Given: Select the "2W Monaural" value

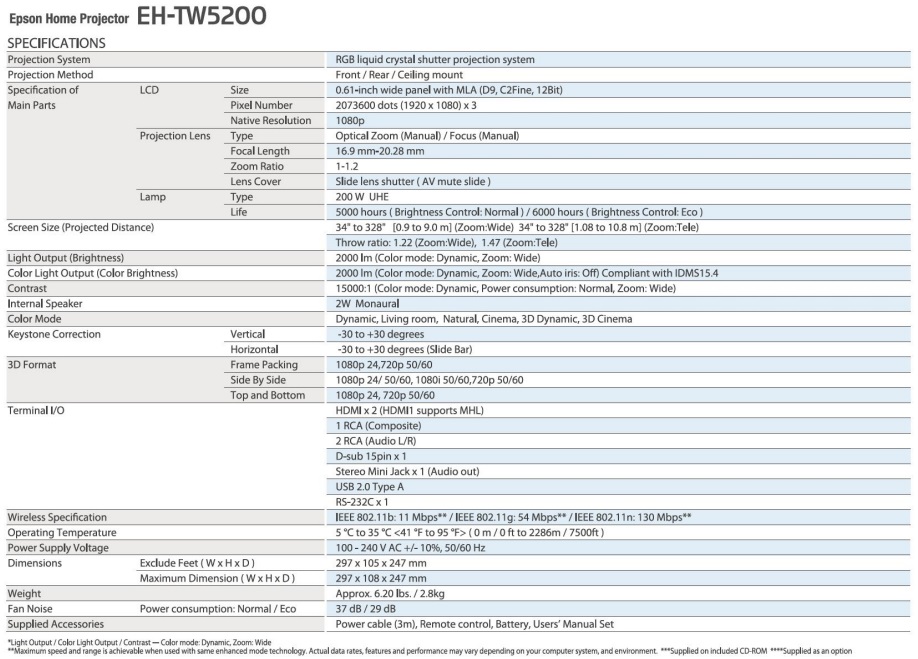Looking at the screenshot, I should click(367, 303).
